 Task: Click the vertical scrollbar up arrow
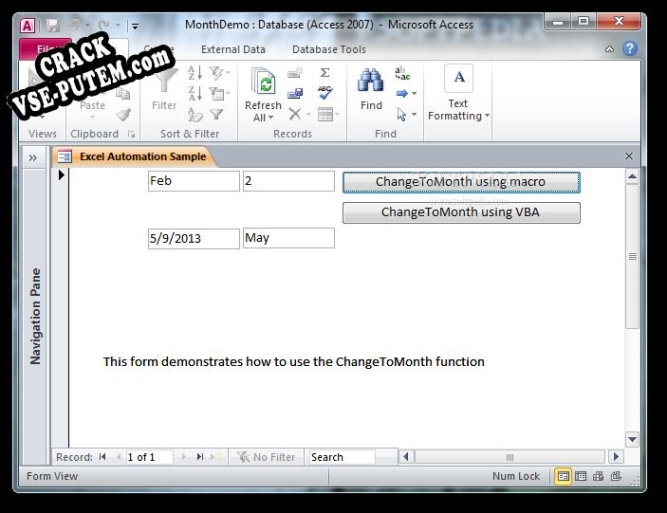coord(632,176)
